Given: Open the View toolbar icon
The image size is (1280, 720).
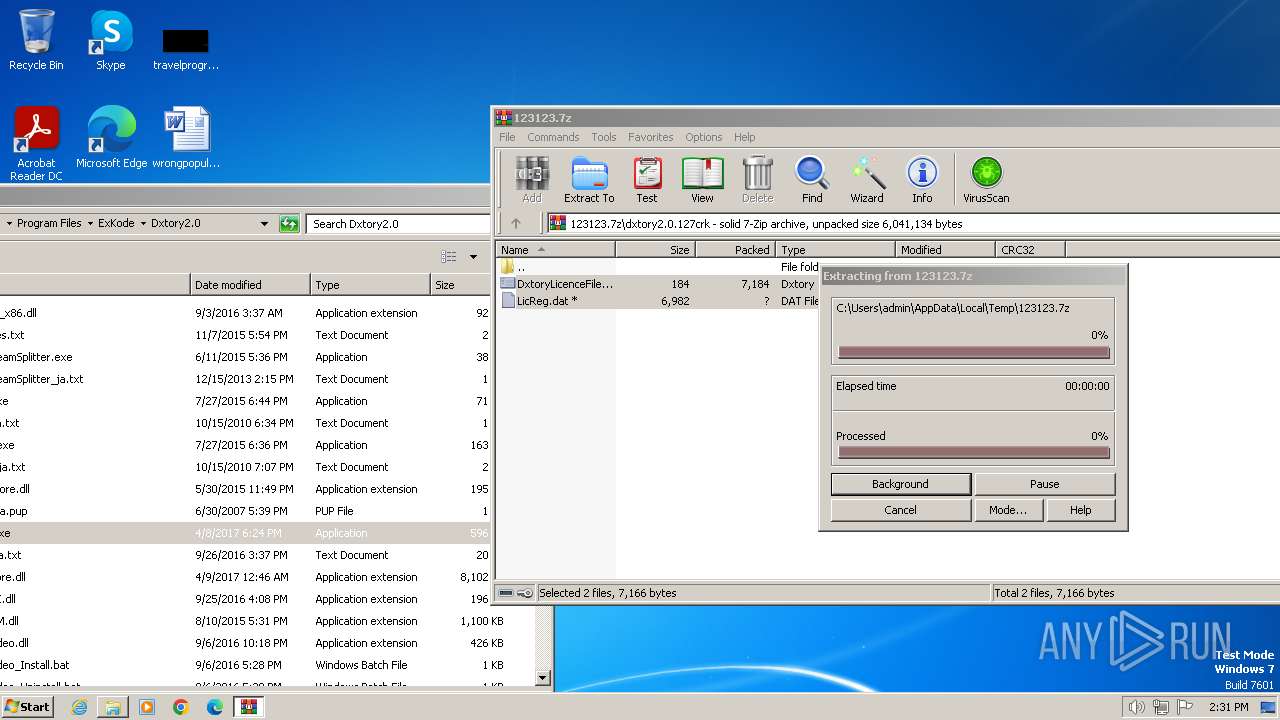Looking at the screenshot, I should pos(702,180).
